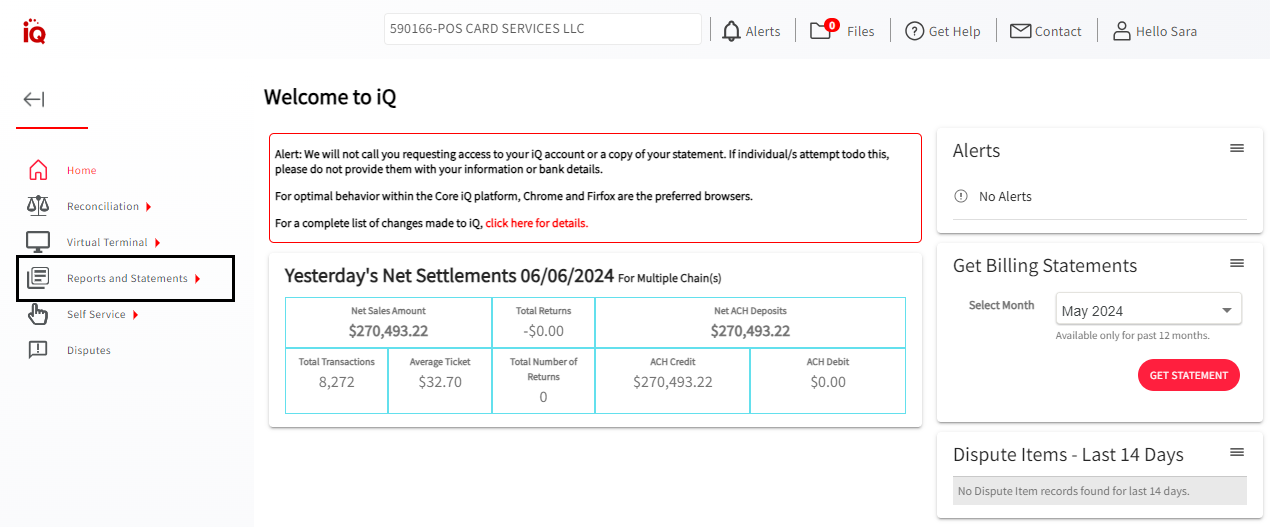Viewport: 1270px width, 527px height.
Task: Open Dispute Items panel menu
Action: [x=1237, y=453]
